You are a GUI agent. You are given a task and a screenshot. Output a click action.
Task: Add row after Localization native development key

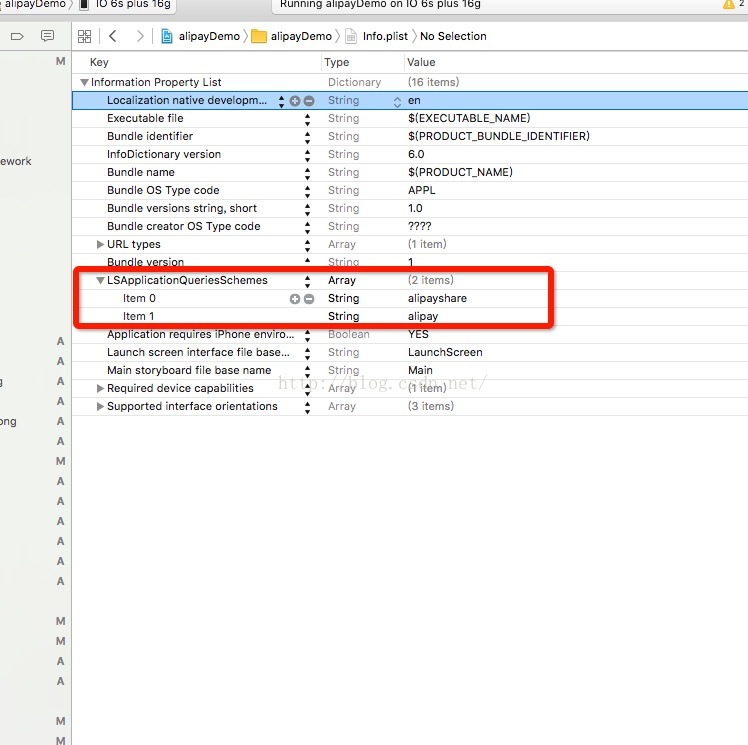(x=295, y=101)
